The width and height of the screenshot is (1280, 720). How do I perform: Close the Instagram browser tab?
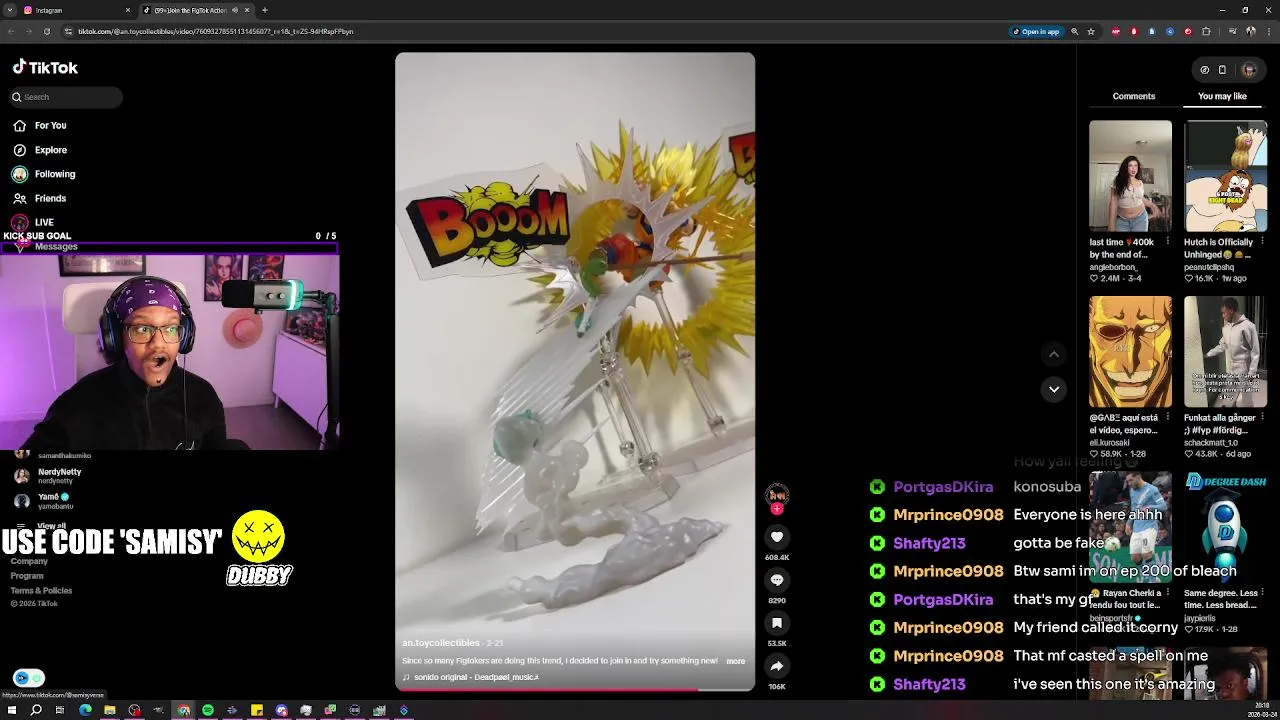[x=128, y=10]
